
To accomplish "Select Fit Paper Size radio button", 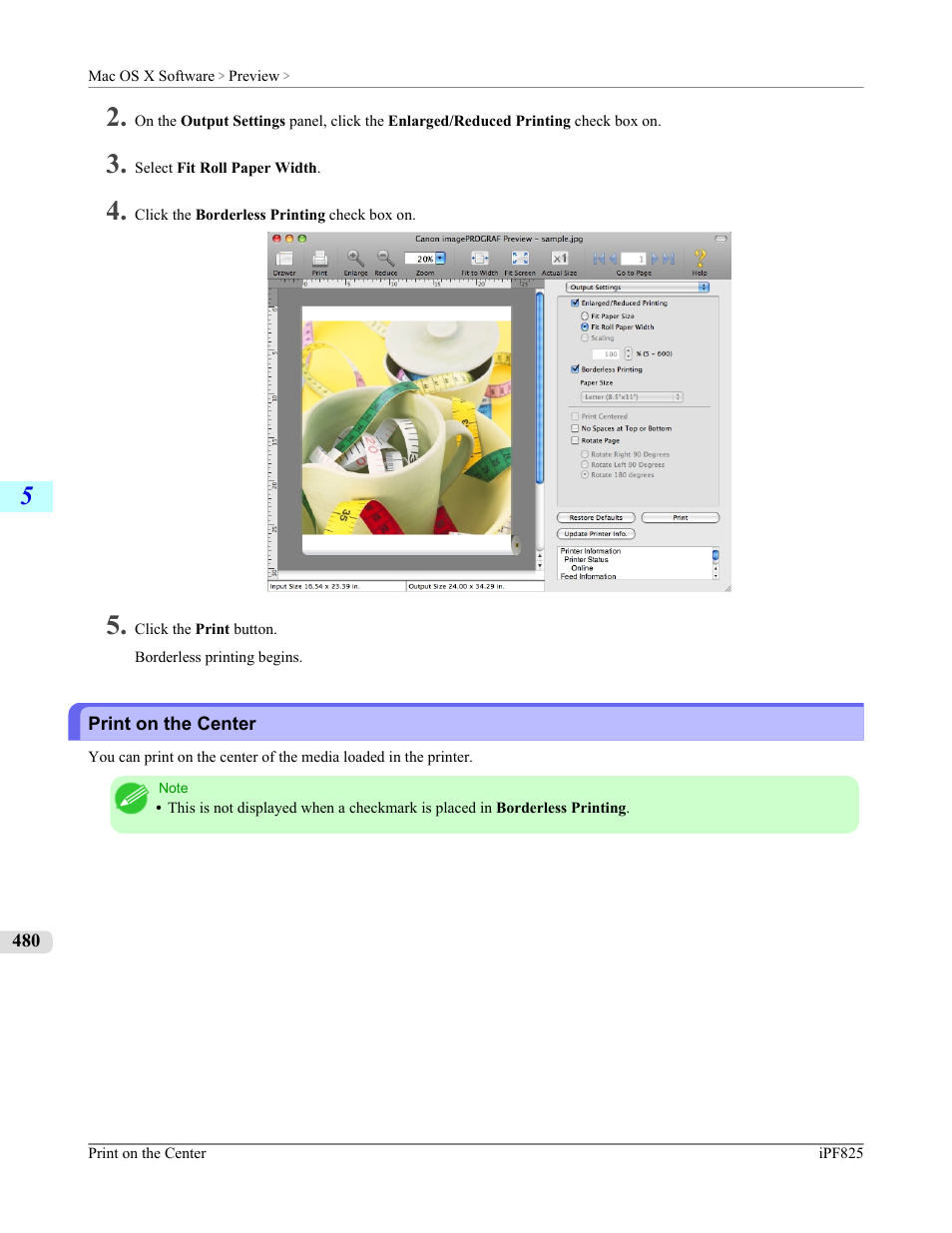I will point(585,315).
